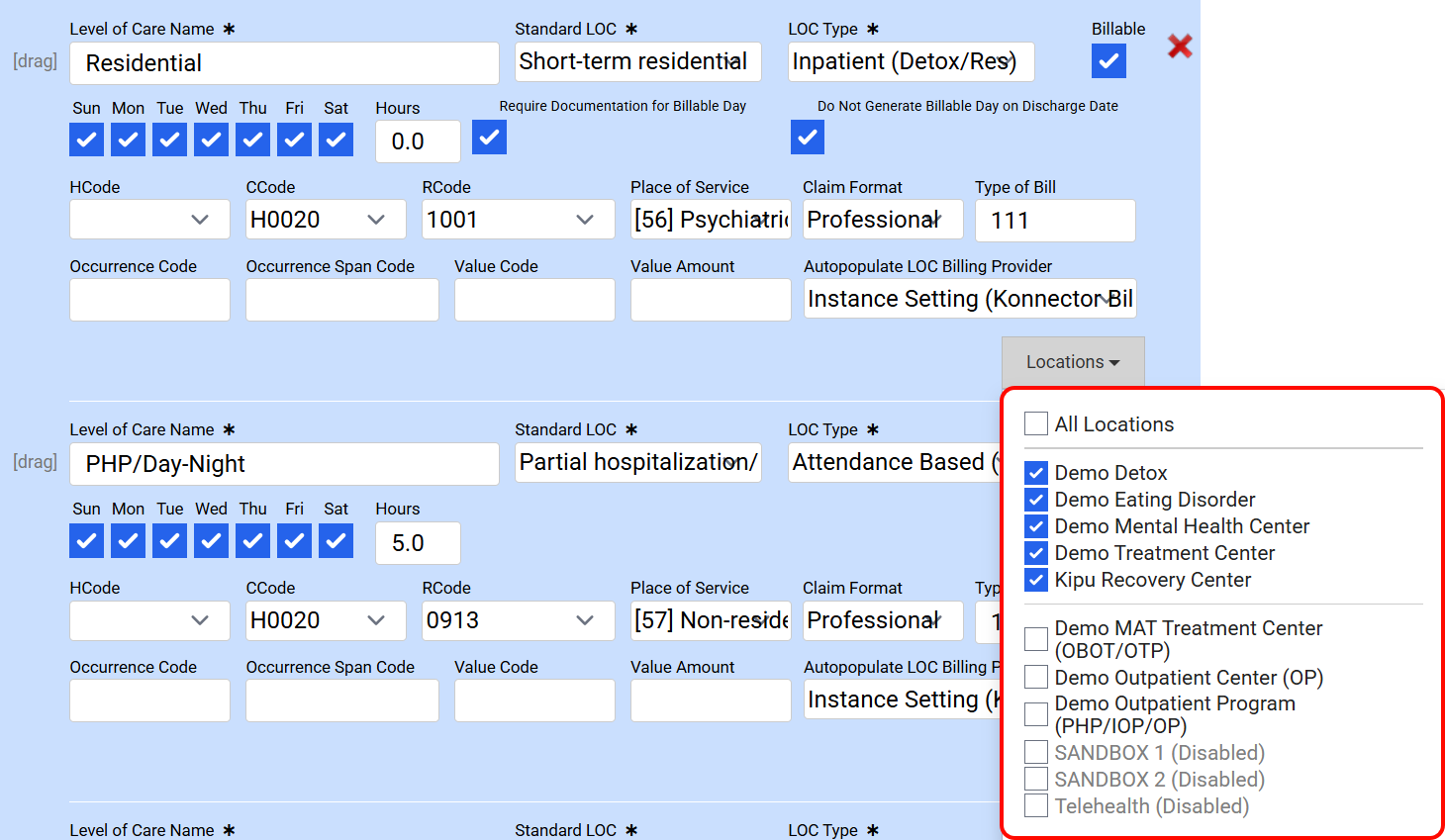Click the drag handle beside Residential

tap(35, 61)
